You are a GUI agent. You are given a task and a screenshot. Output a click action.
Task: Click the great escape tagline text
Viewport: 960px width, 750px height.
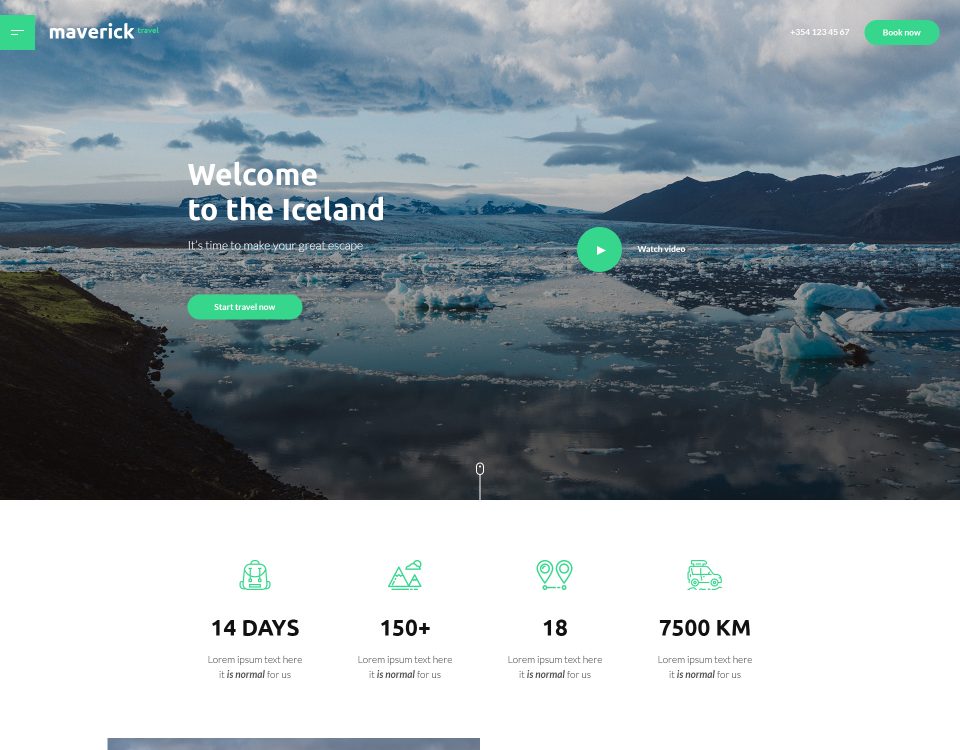[275, 246]
